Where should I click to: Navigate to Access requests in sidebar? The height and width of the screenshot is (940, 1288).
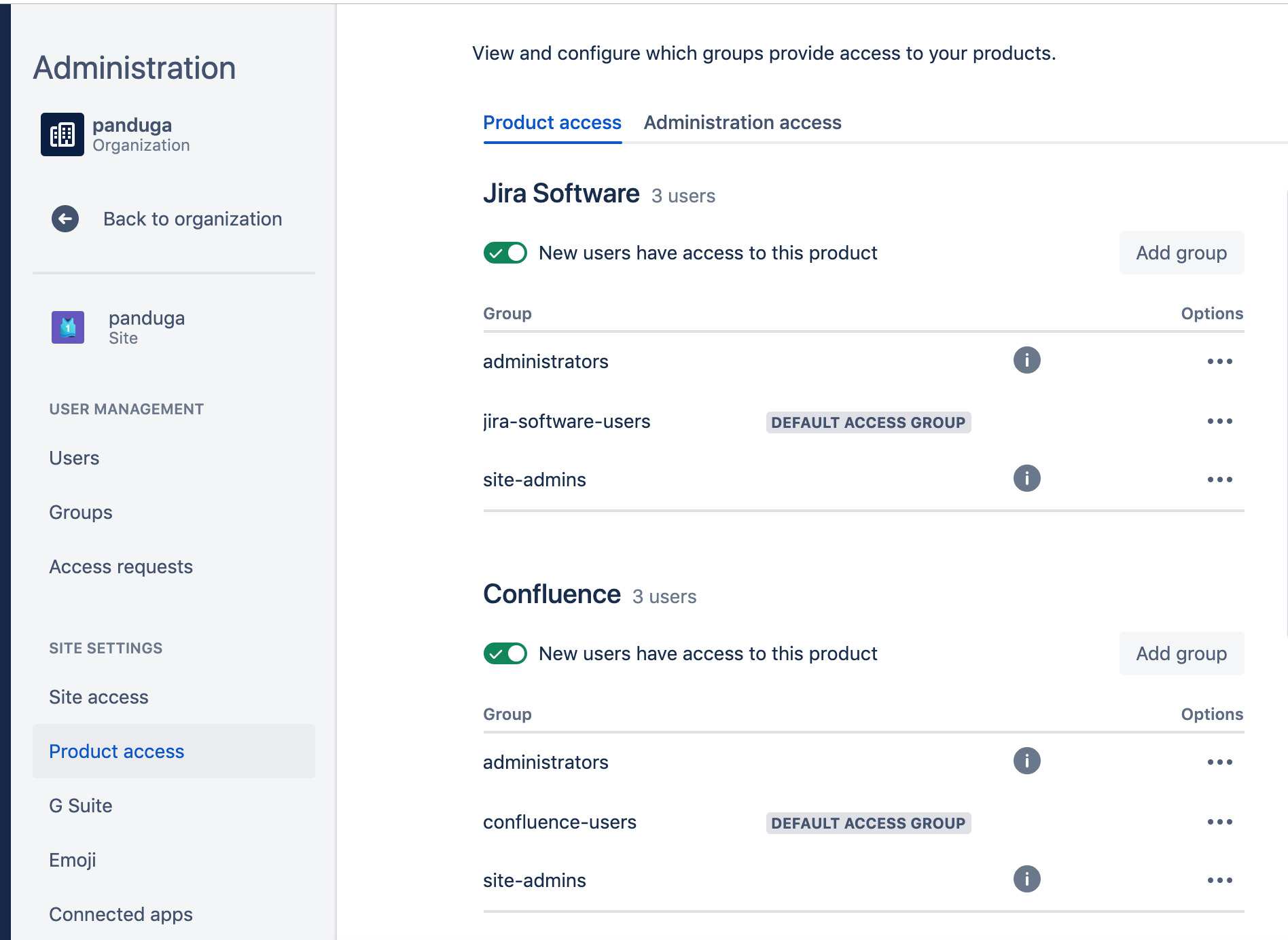[x=121, y=566]
